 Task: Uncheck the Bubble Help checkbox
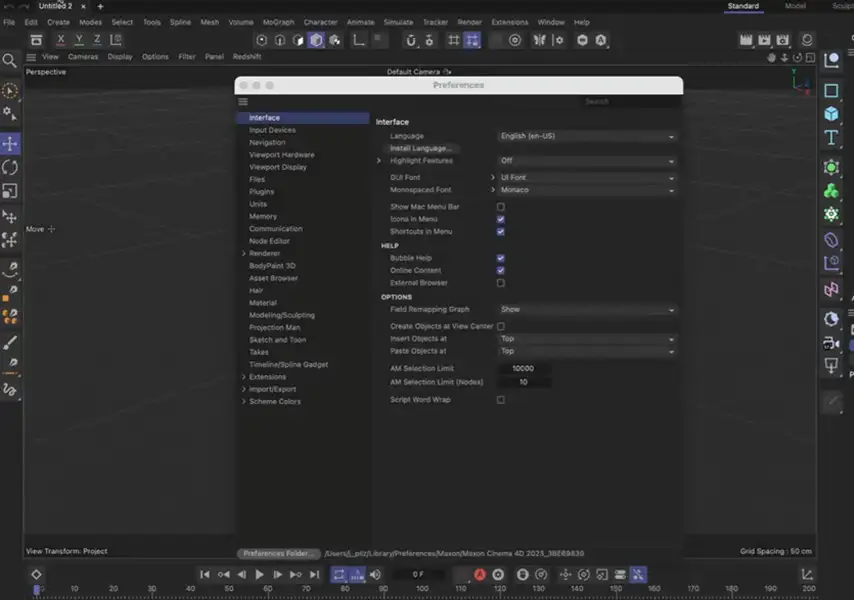[x=501, y=258]
